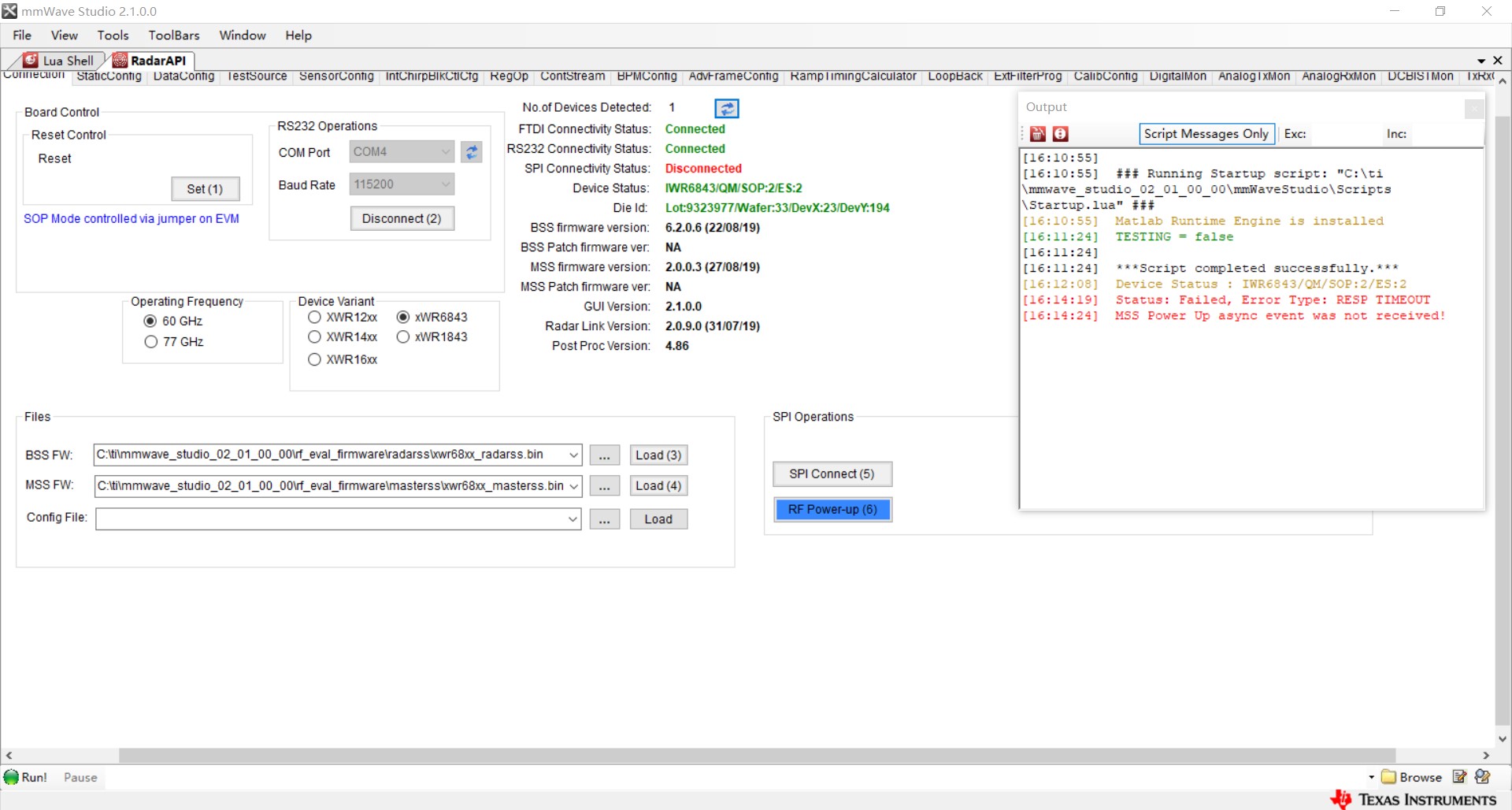Switch to the DataConfig tab
The image size is (1512, 810).
[183, 76]
